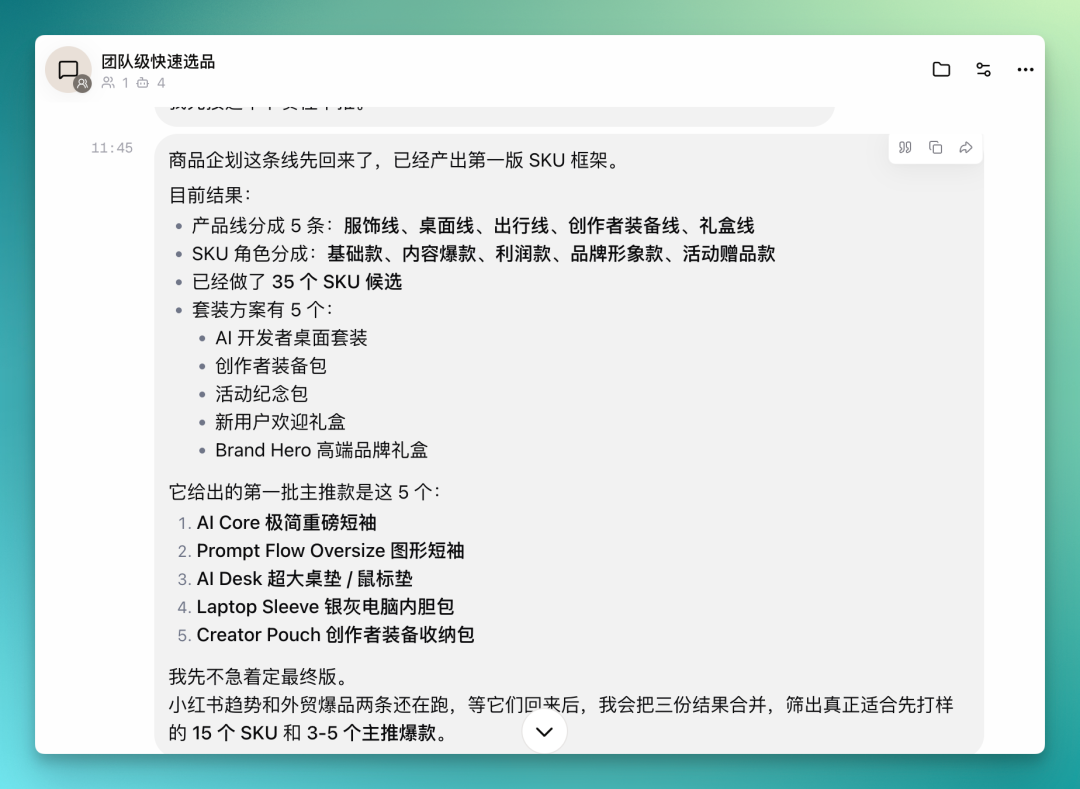Click AI Core 极简重磅短袖 entry
Screen dimensions: 1080x789
pyautogui.click(x=287, y=523)
